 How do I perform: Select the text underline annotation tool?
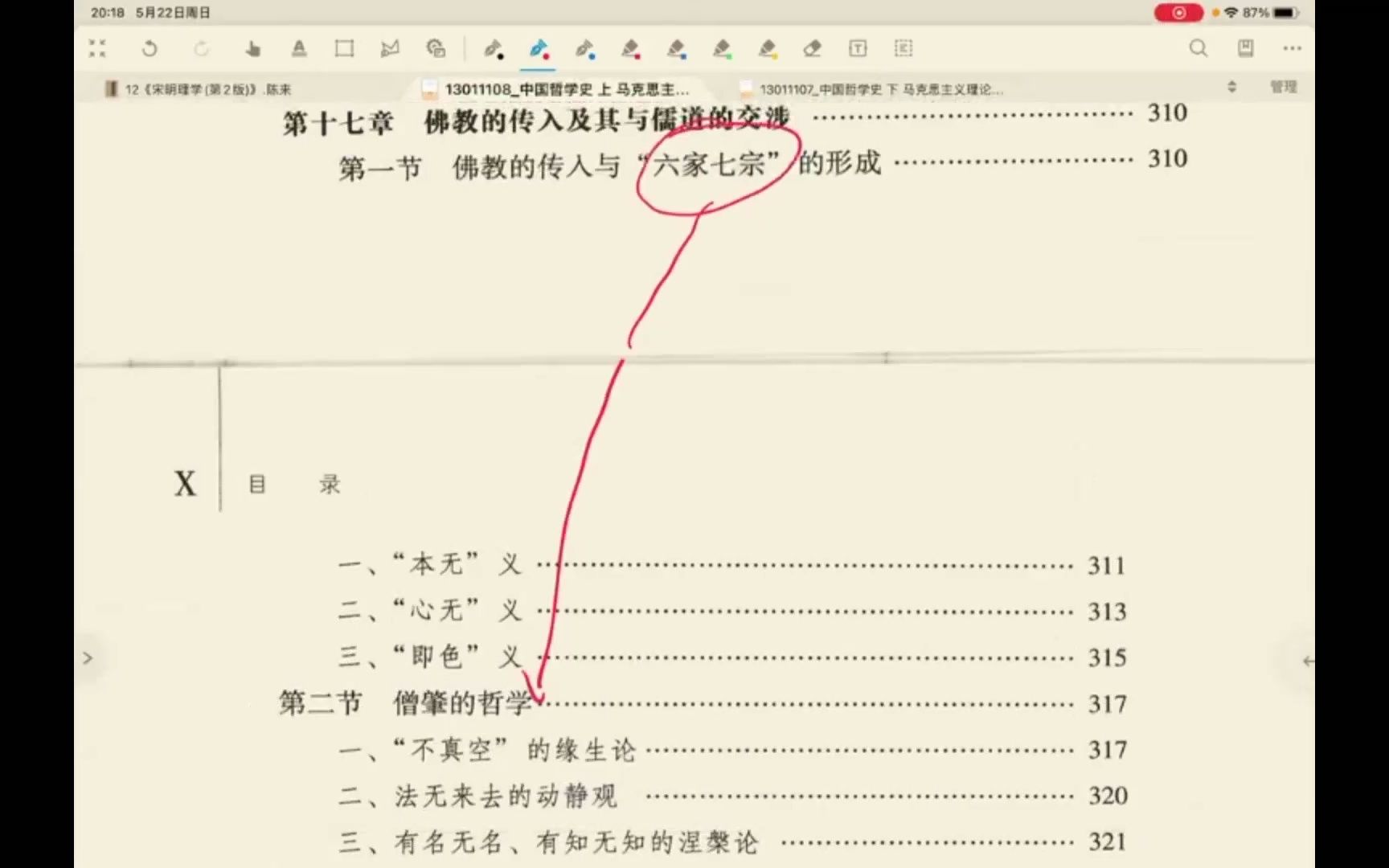[299, 49]
